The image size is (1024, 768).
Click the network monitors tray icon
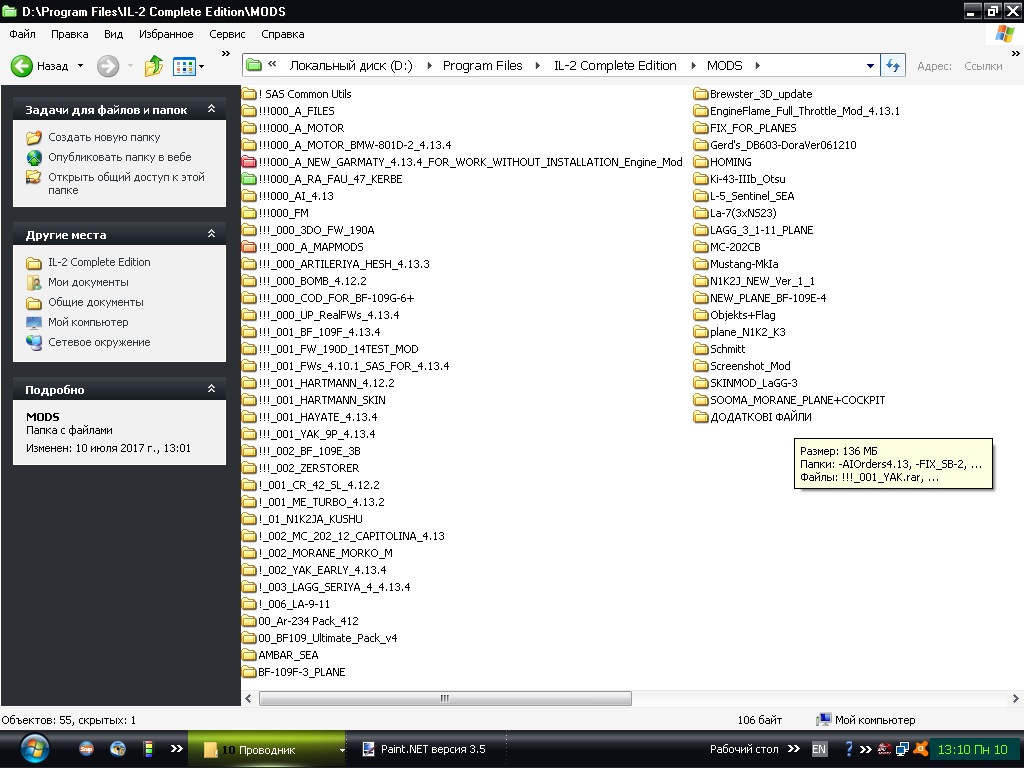(903, 749)
